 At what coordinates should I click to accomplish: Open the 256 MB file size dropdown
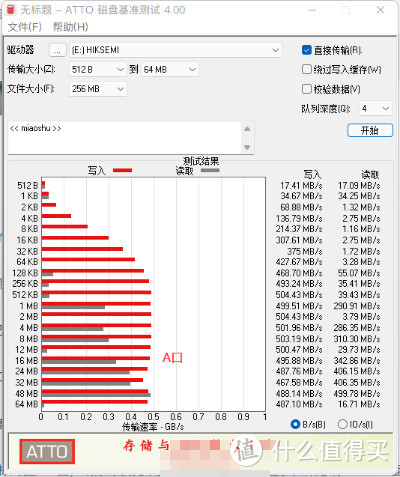tap(98, 89)
